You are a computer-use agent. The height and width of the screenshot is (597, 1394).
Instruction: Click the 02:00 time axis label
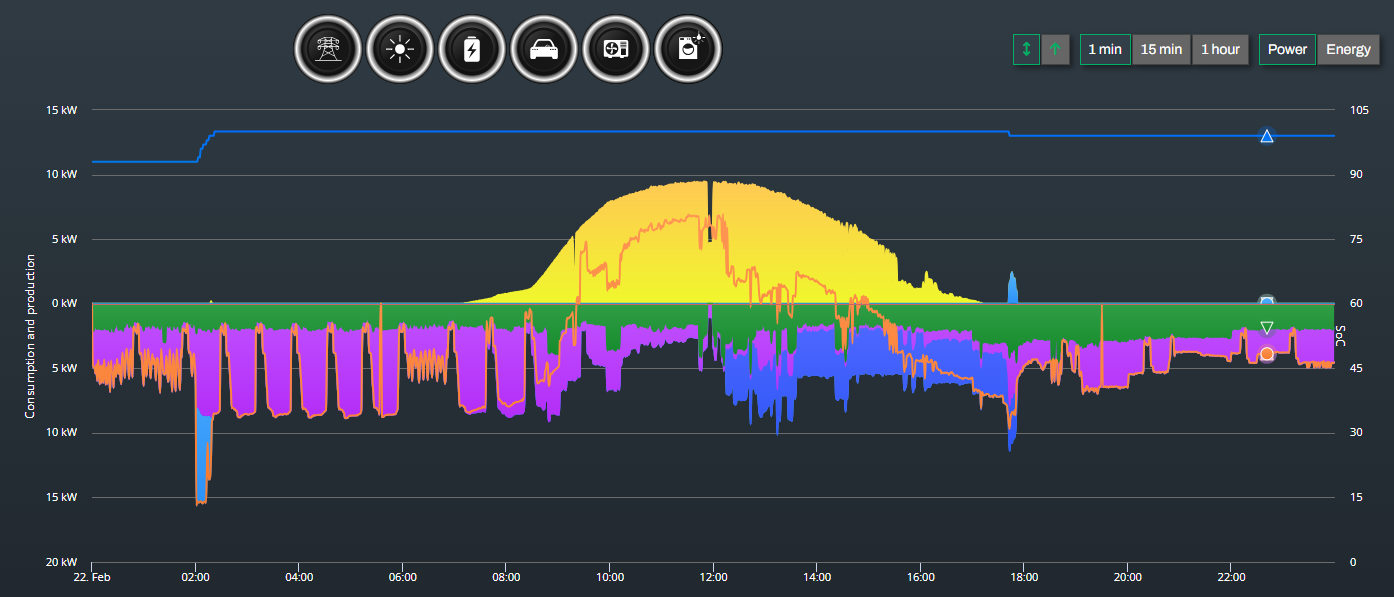(195, 577)
